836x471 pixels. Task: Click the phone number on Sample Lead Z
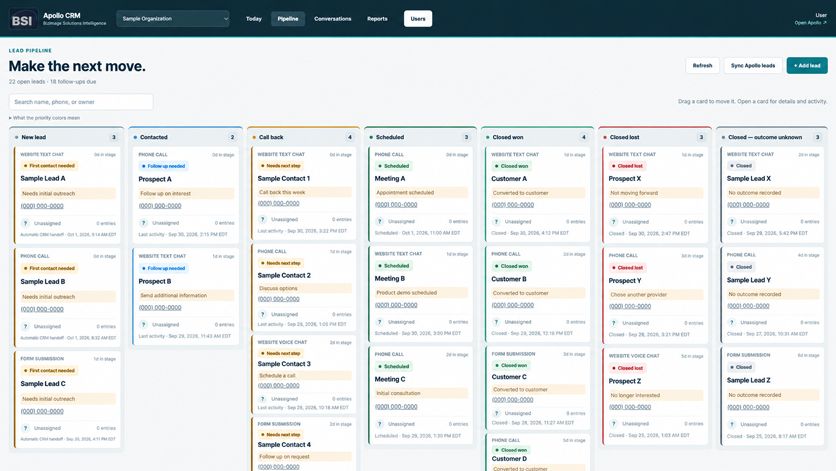749,408
